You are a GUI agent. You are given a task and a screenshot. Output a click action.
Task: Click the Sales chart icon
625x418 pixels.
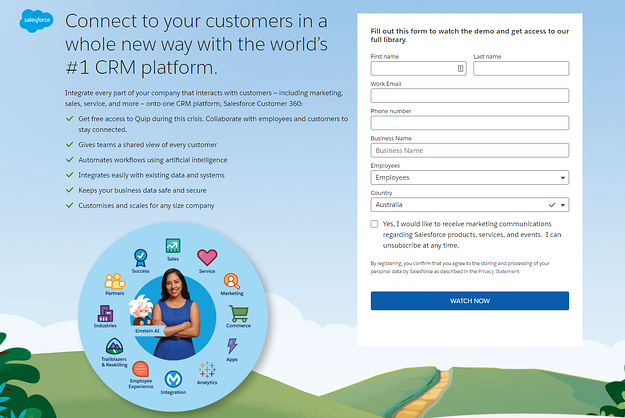coord(173,245)
